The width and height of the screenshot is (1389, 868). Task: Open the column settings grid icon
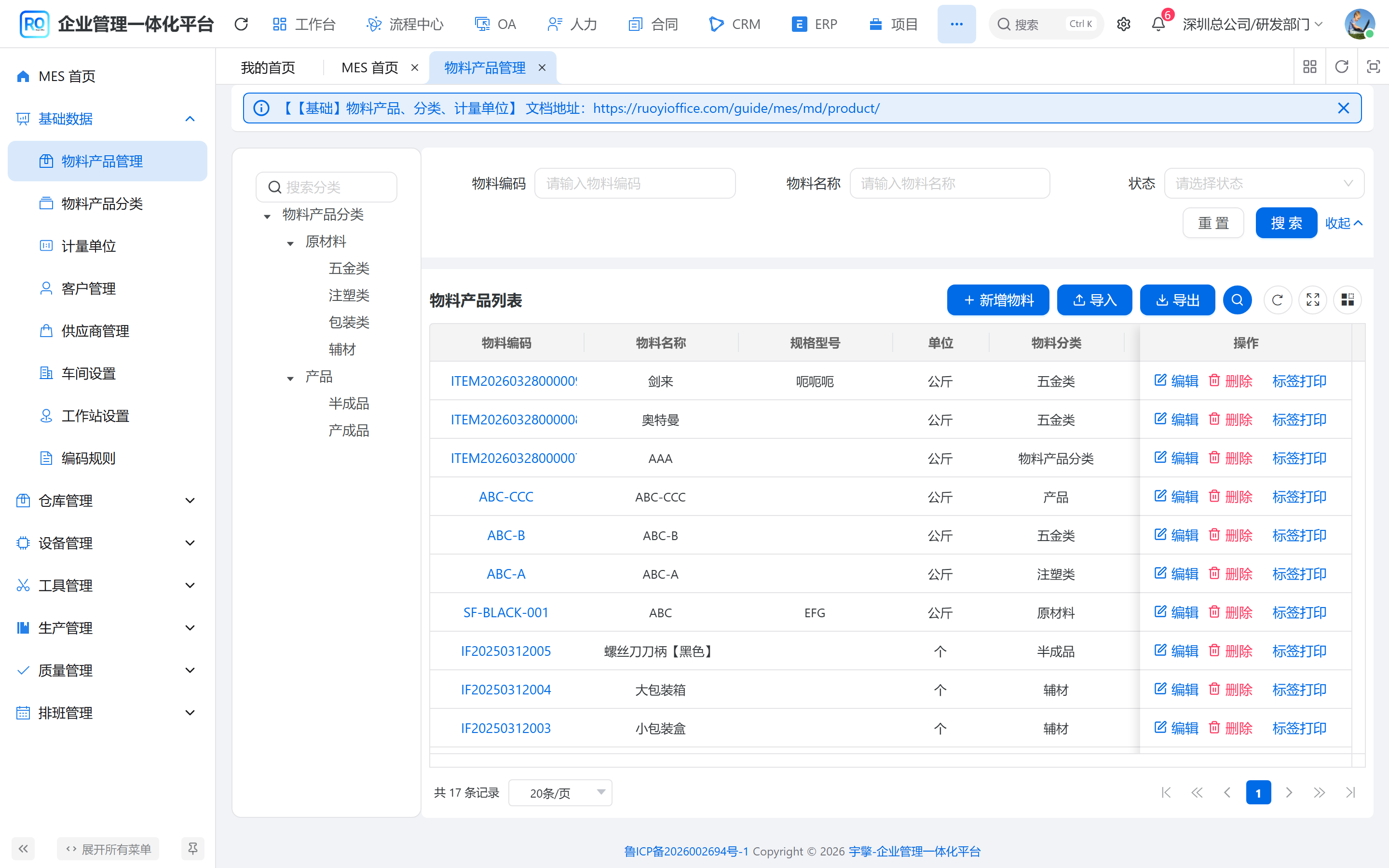point(1347,300)
